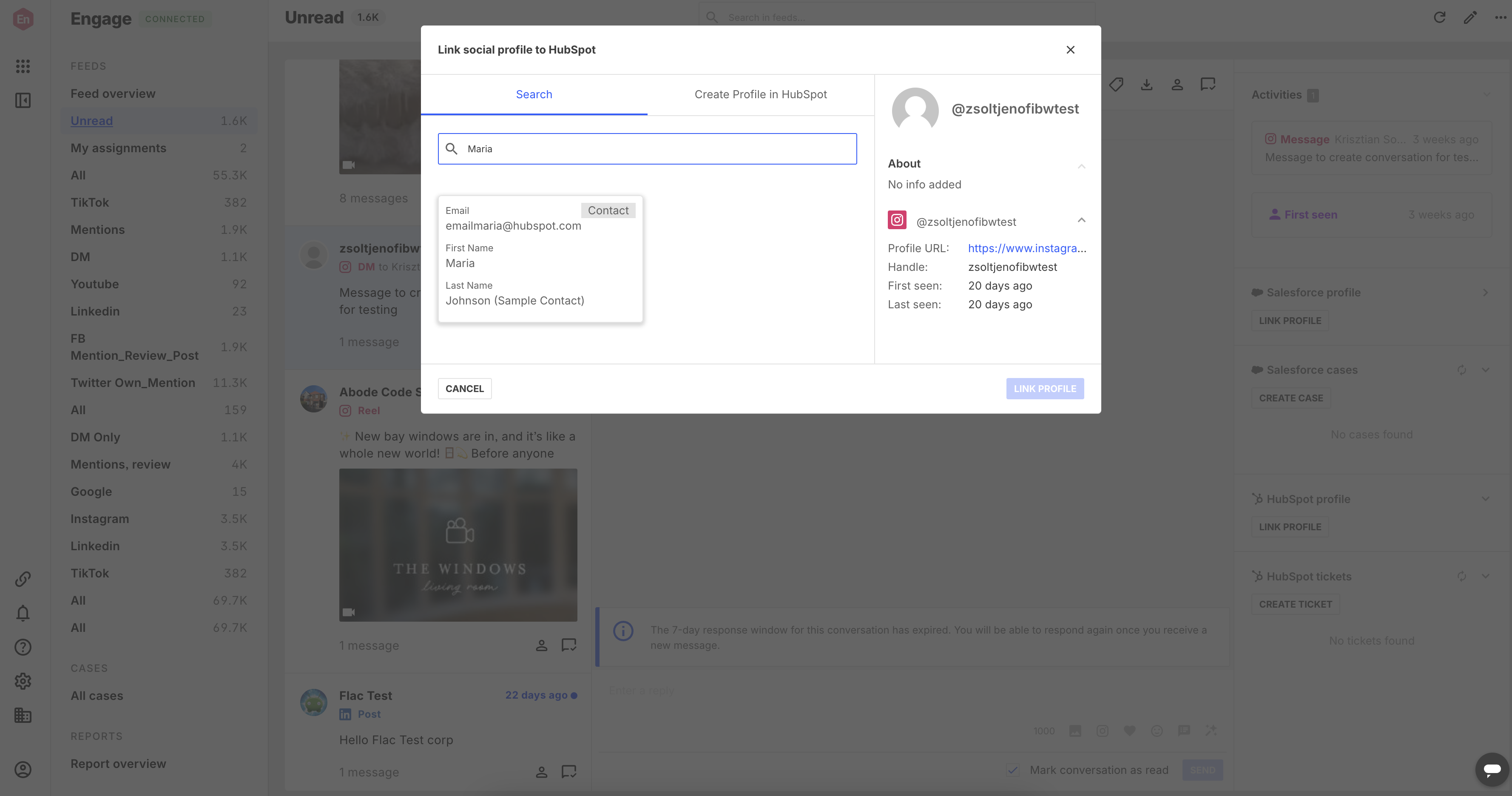This screenshot has height=796, width=1512.
Task: Click the Search in feeds field
Action: click(x=896, y=17)
